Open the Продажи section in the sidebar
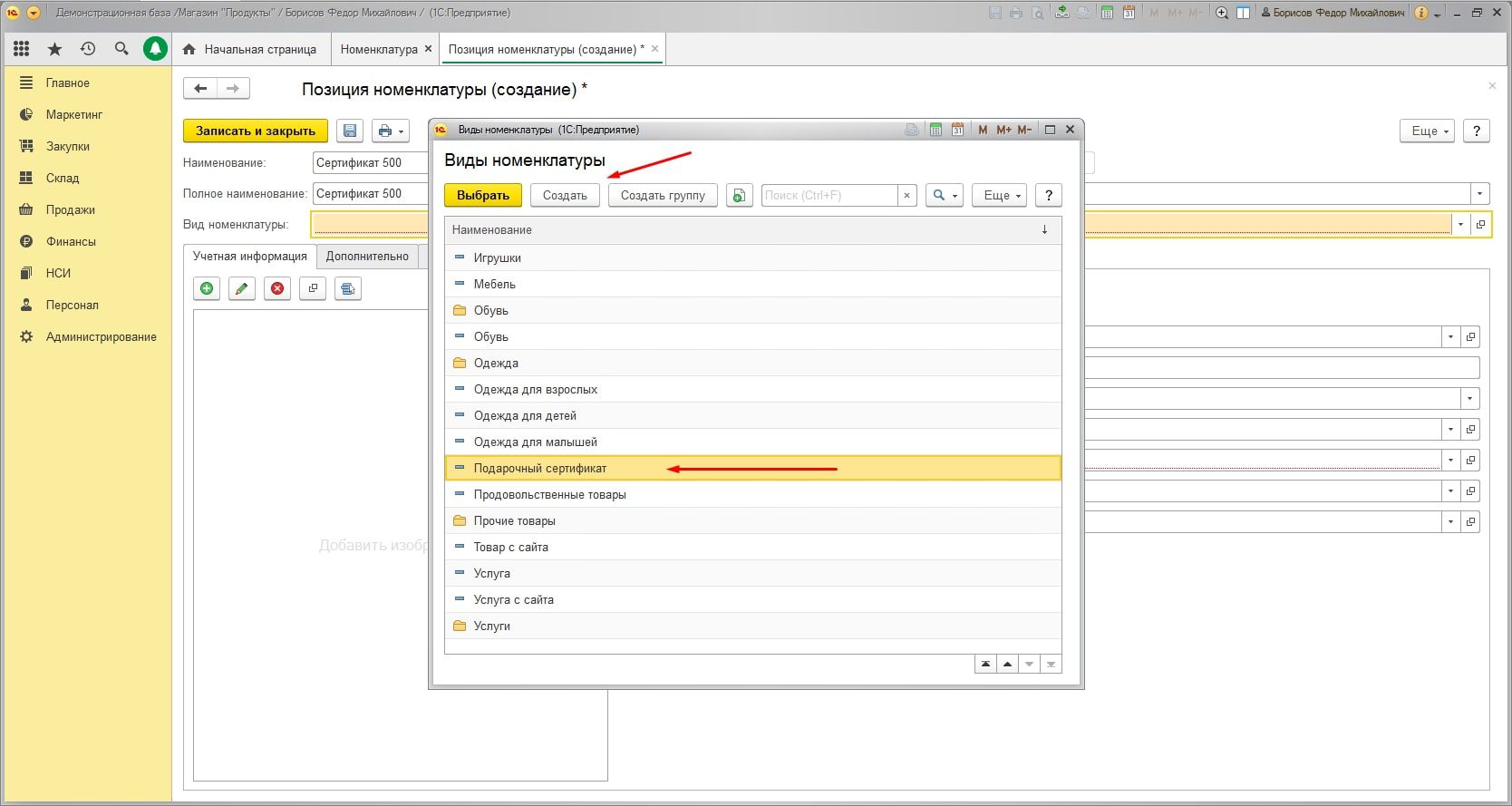Image resolution: width=1512 pixels, height=806 pixels. tap(71, 209)
